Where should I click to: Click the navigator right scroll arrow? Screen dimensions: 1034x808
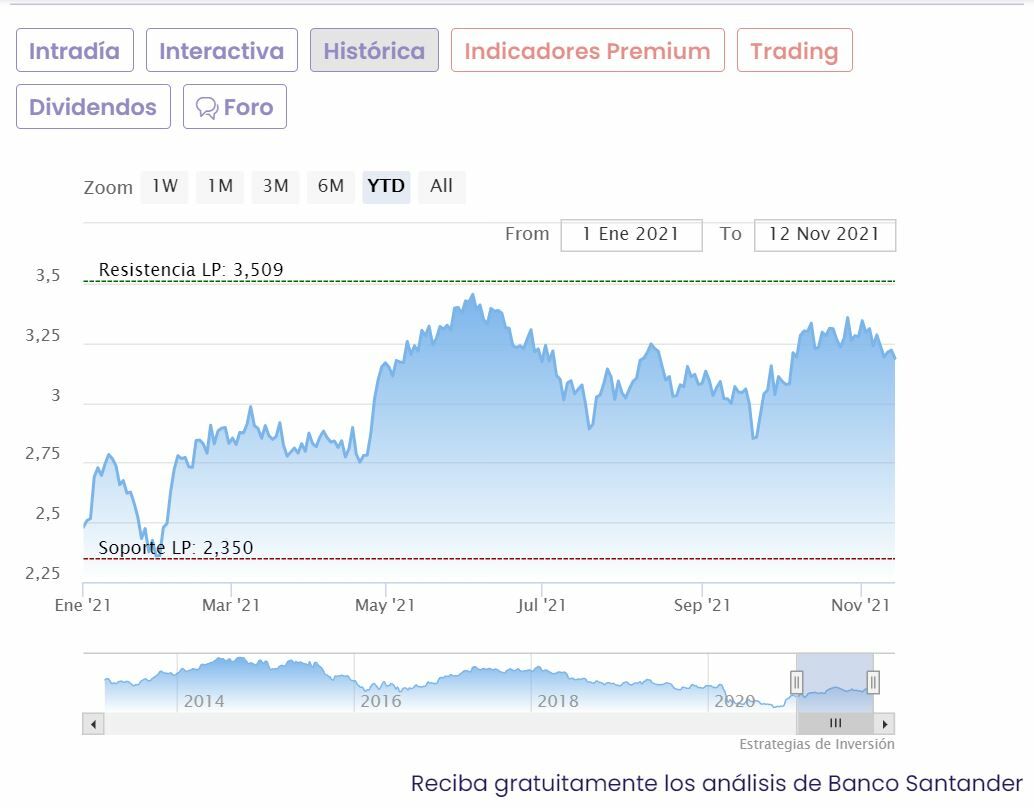tap(885, 723)
